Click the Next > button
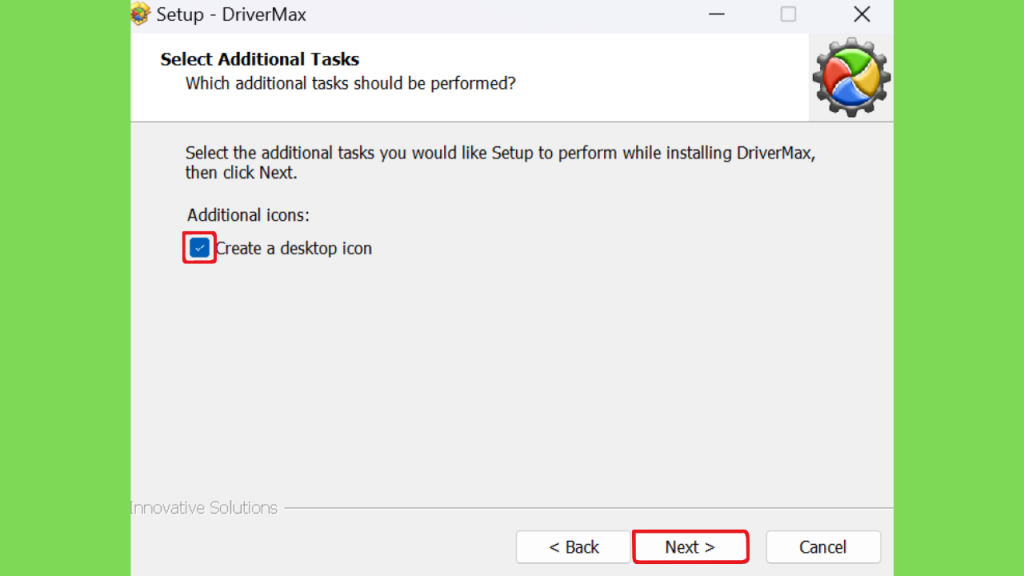This screenshot has height=576, width=1024. pos(690,547)
